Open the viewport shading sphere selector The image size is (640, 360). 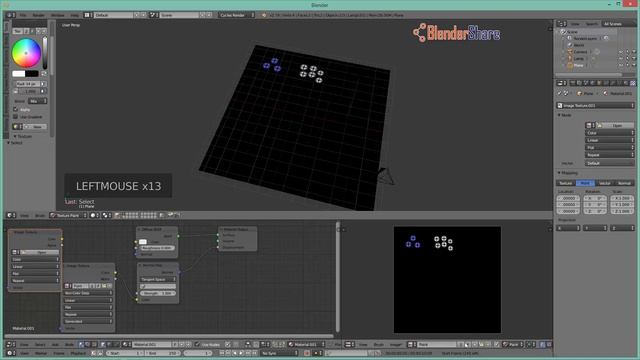95,215
